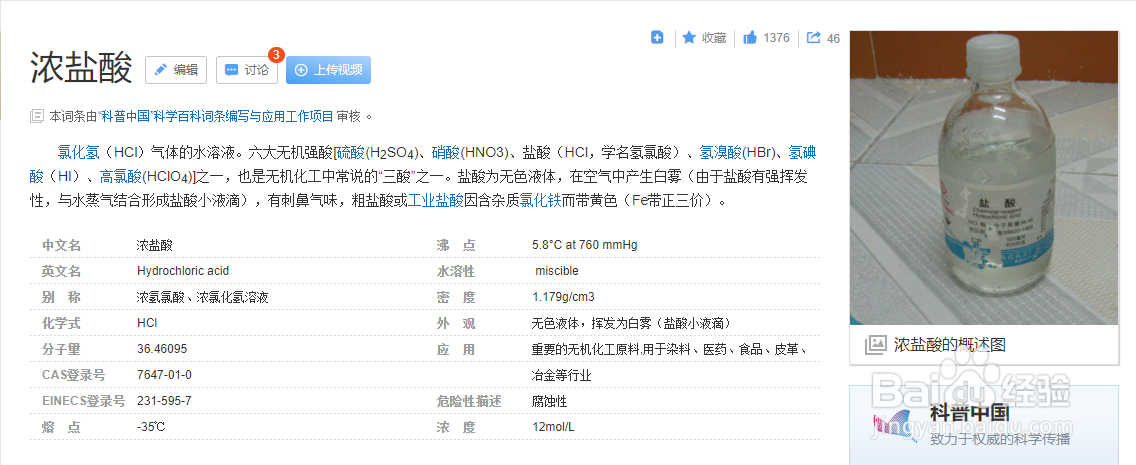Select the hazard description 腐蚀性

(549, 401)
